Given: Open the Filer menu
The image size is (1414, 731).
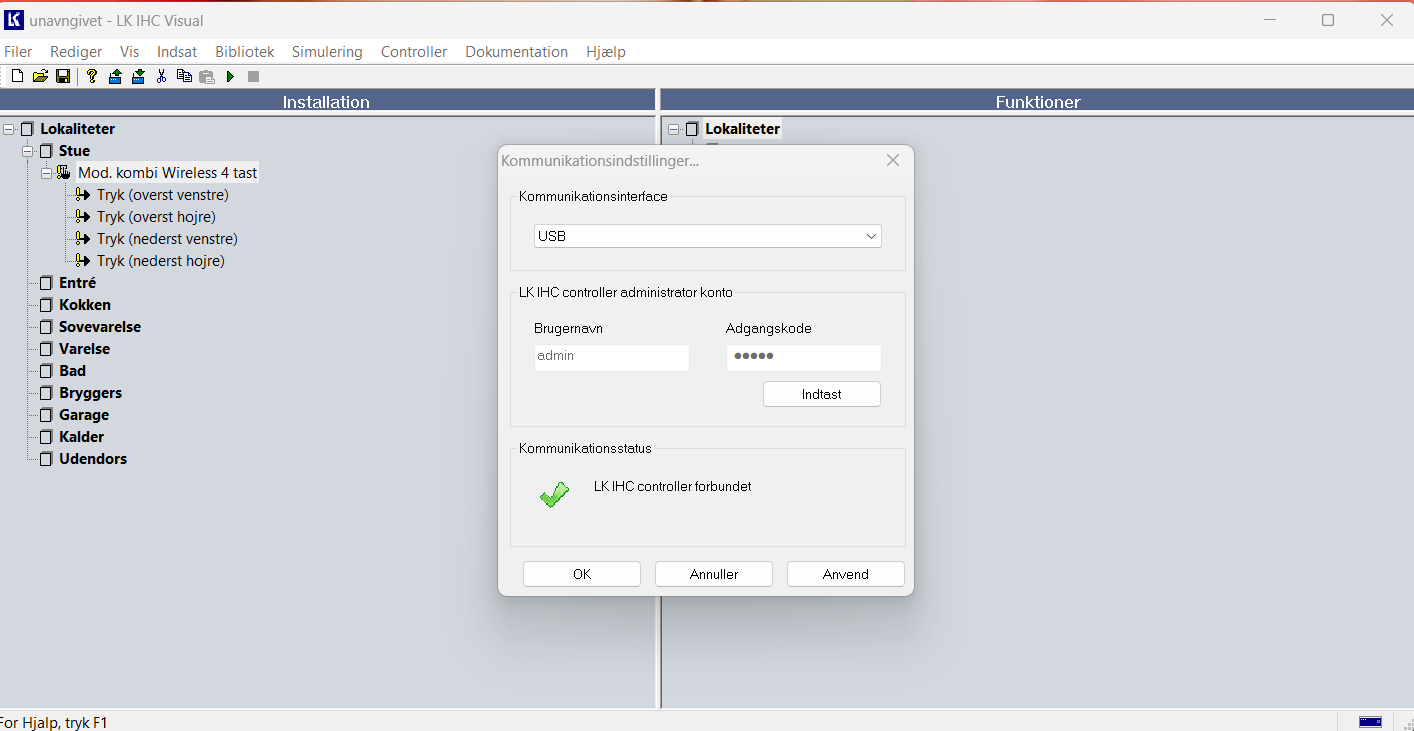Looking at the screenshot, I should click(x=18, y=52).
